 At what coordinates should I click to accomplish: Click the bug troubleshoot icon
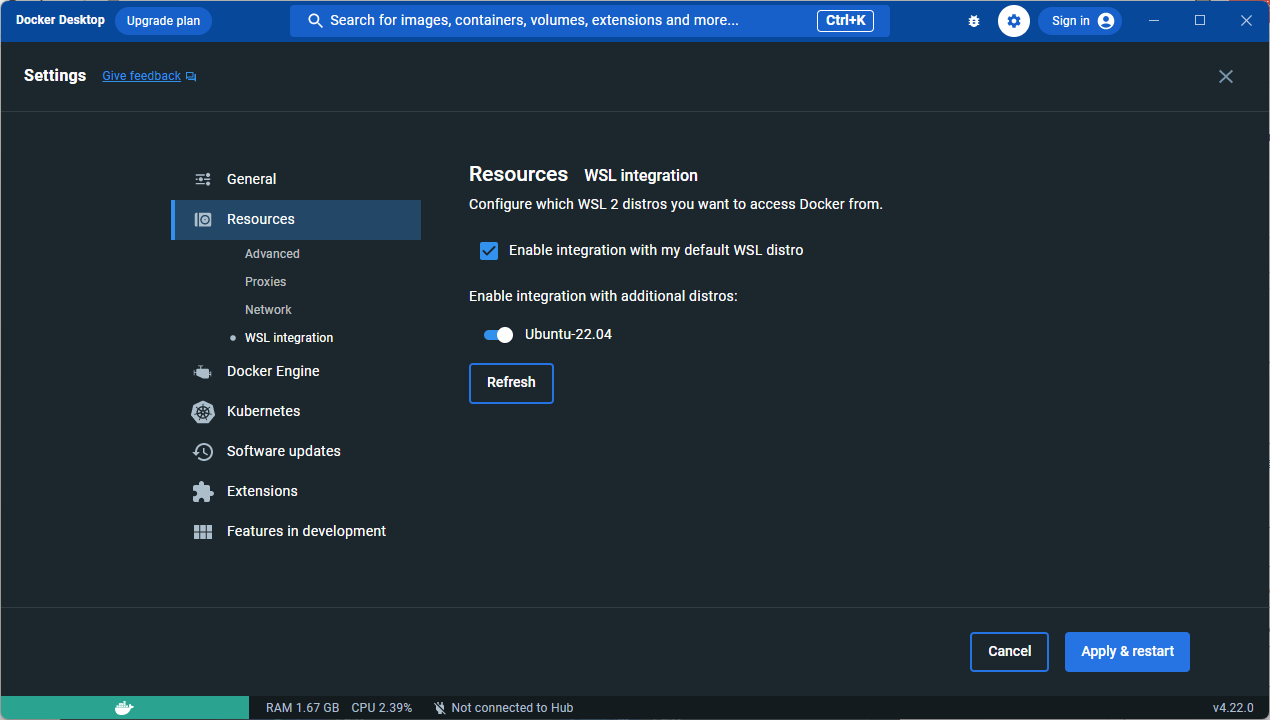(974, 21)
